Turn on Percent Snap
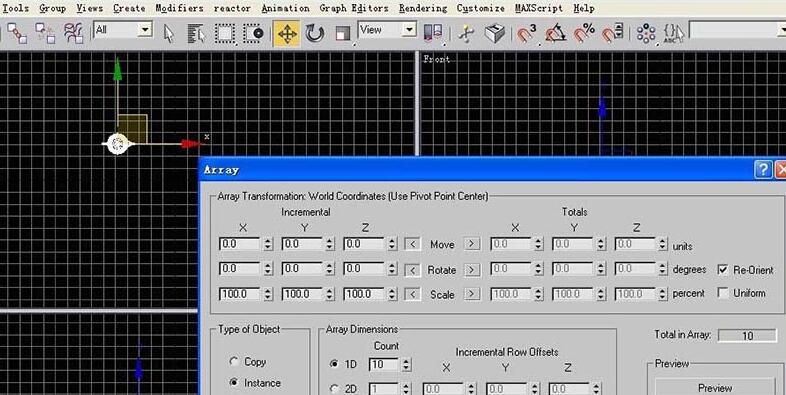 pyautogui.click(x=583, y=34)
